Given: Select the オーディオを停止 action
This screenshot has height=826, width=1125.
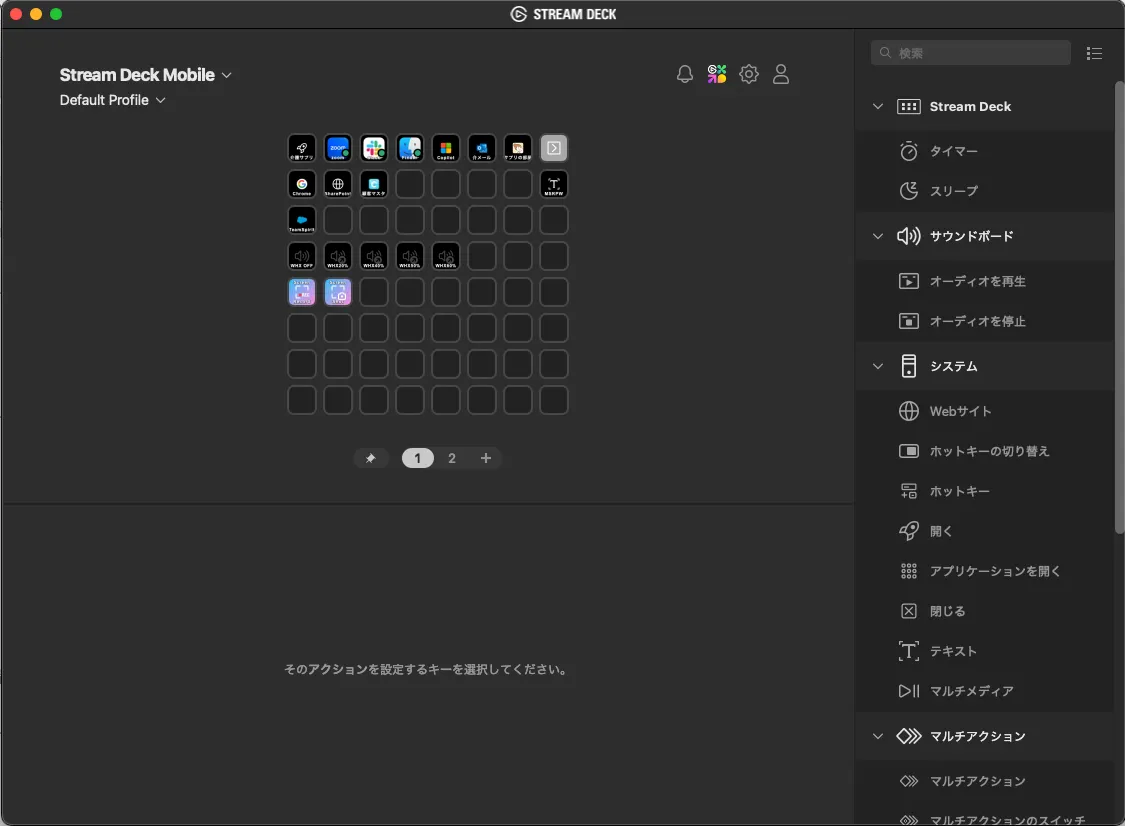Looking at the screenshot, I should (985, 321).
